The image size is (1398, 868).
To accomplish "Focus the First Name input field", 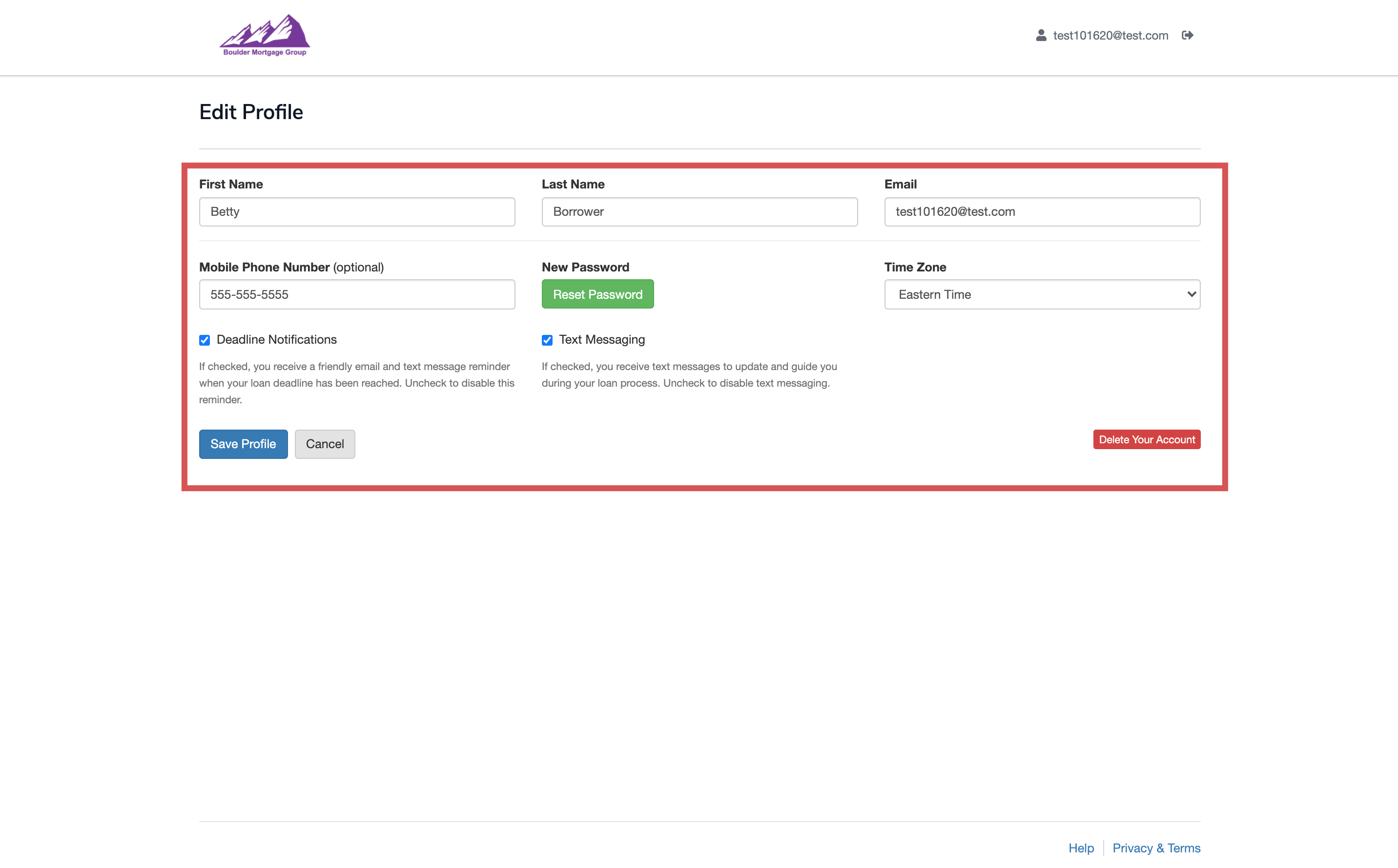I will click(x=356, y=212).
